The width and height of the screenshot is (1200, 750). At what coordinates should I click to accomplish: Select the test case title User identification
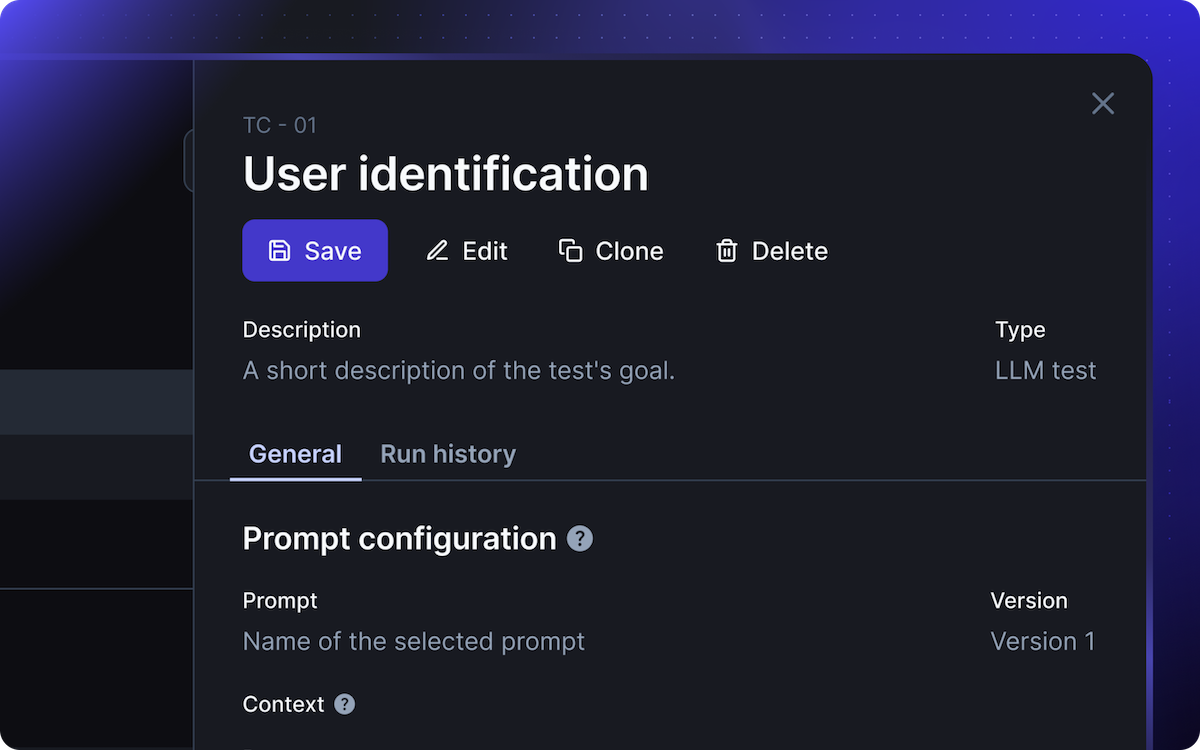447,173
